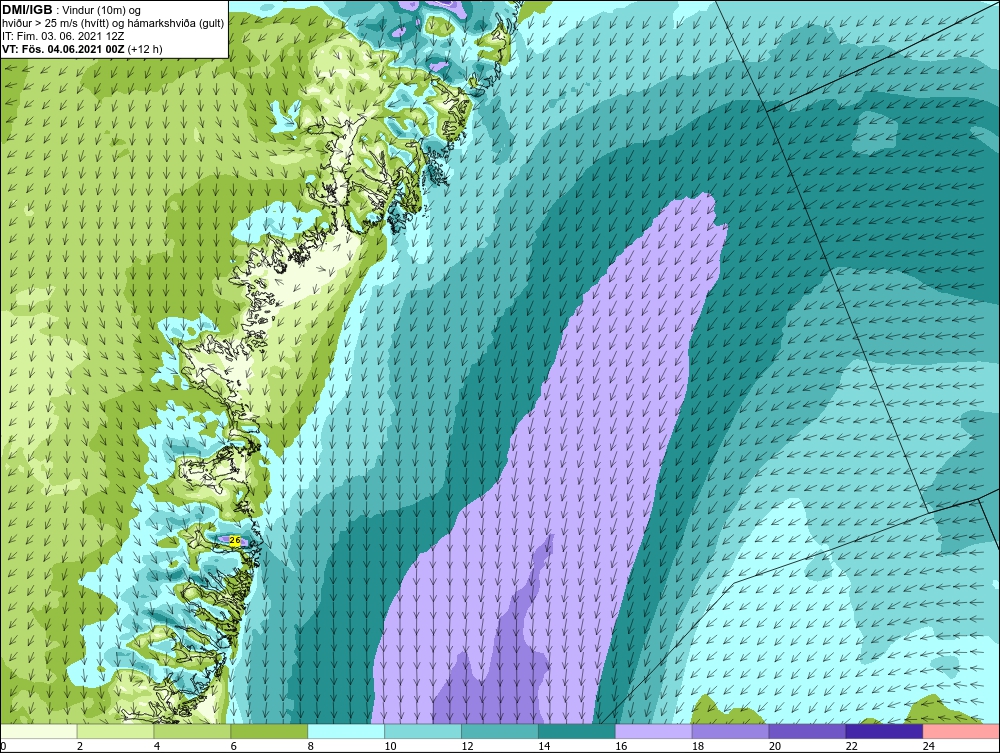Click 'IT: Fim. 03. 06. 2021 12Z' line

pyautogui.click(x=63, y=36)
